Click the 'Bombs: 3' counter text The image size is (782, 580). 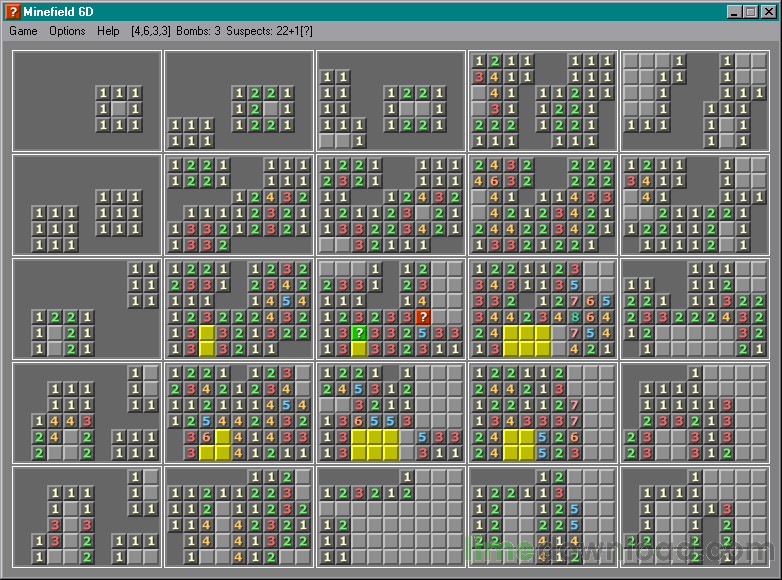pyautogui.click(x=198, y=31)
